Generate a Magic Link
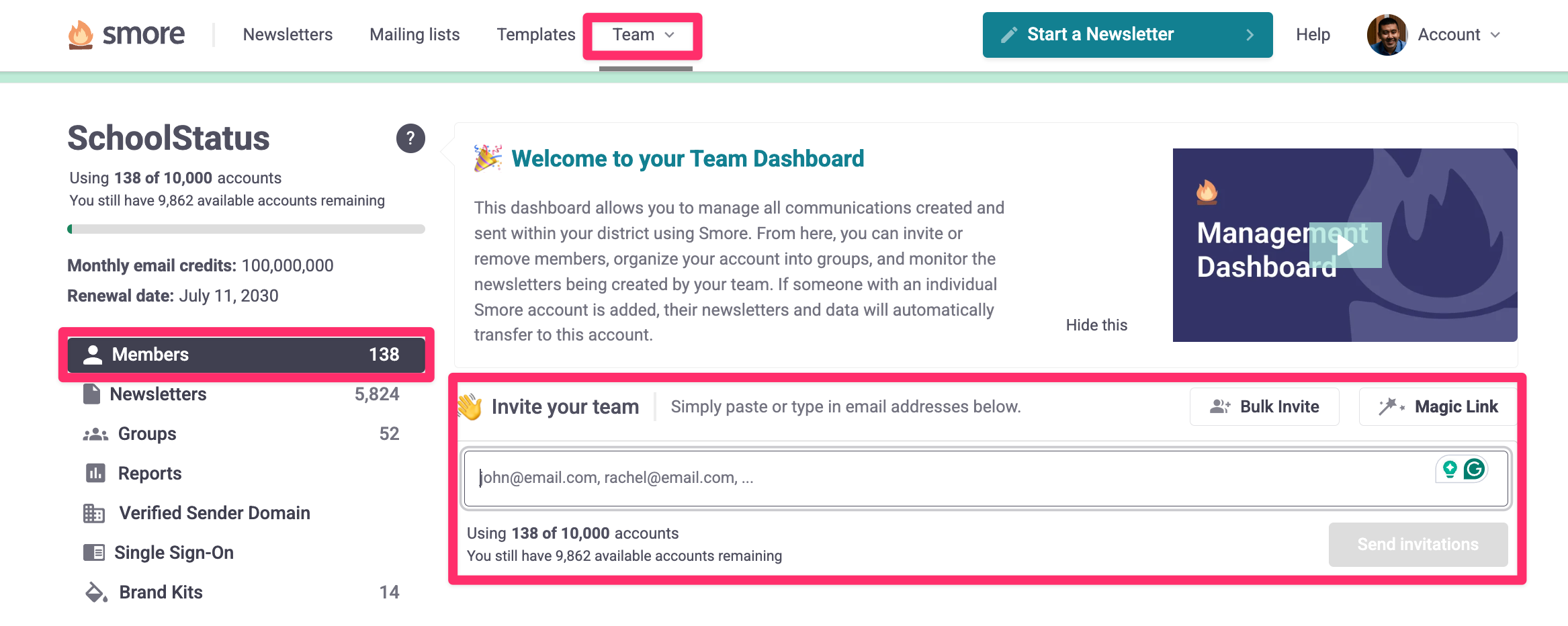Image resolution: width=1568 pixels, height=626 pixels. coord(1438,407)
